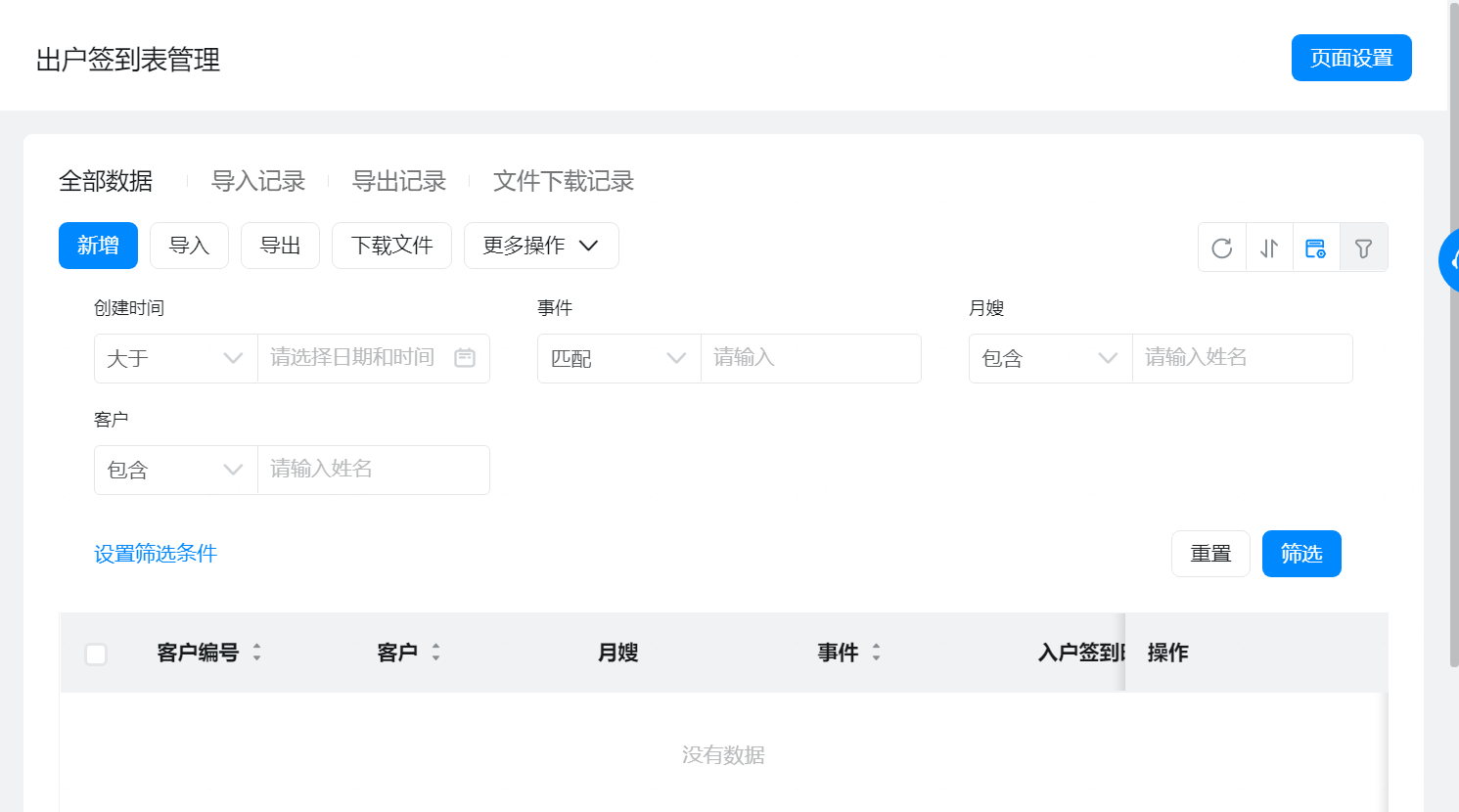This screenshot has width=1459, height=812.
Task: Click the 页面设置 button
Action: [x=1351, y=58]
